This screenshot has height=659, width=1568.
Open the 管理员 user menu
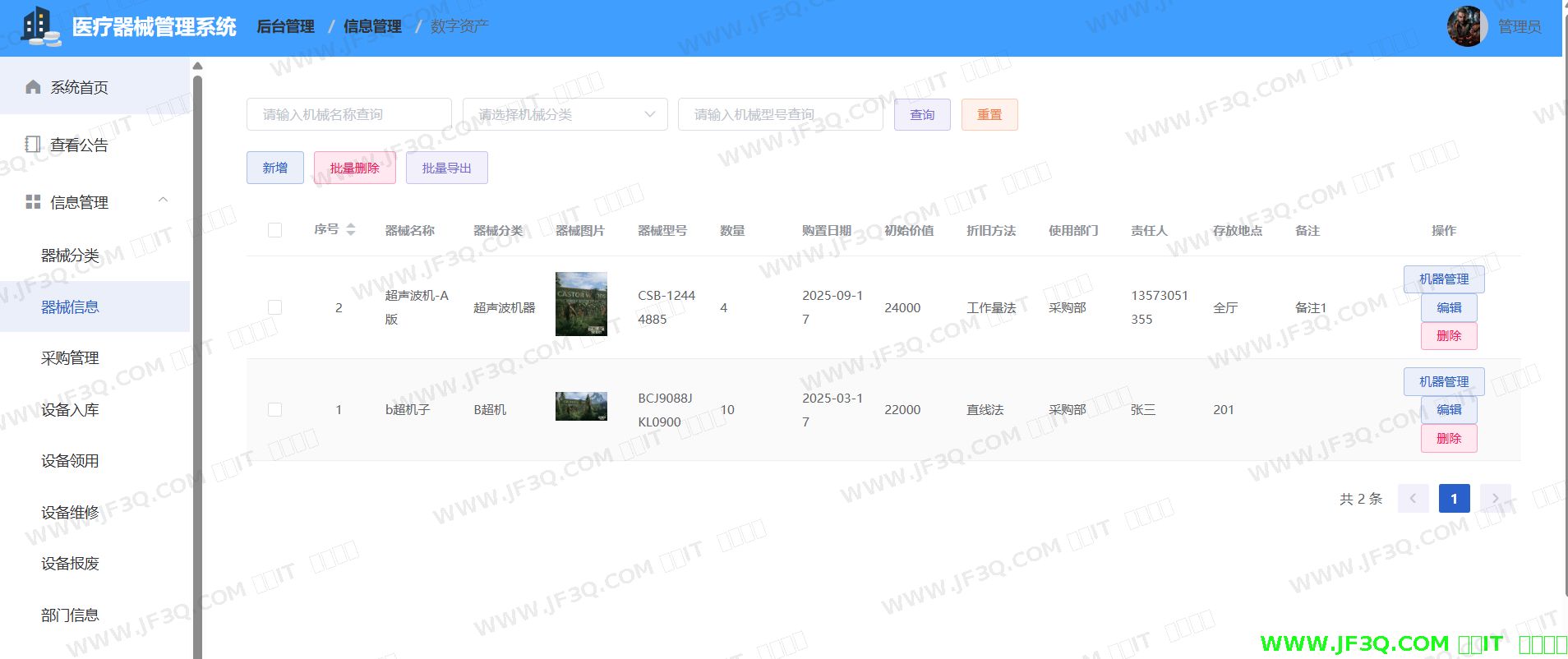(1519, 26)
